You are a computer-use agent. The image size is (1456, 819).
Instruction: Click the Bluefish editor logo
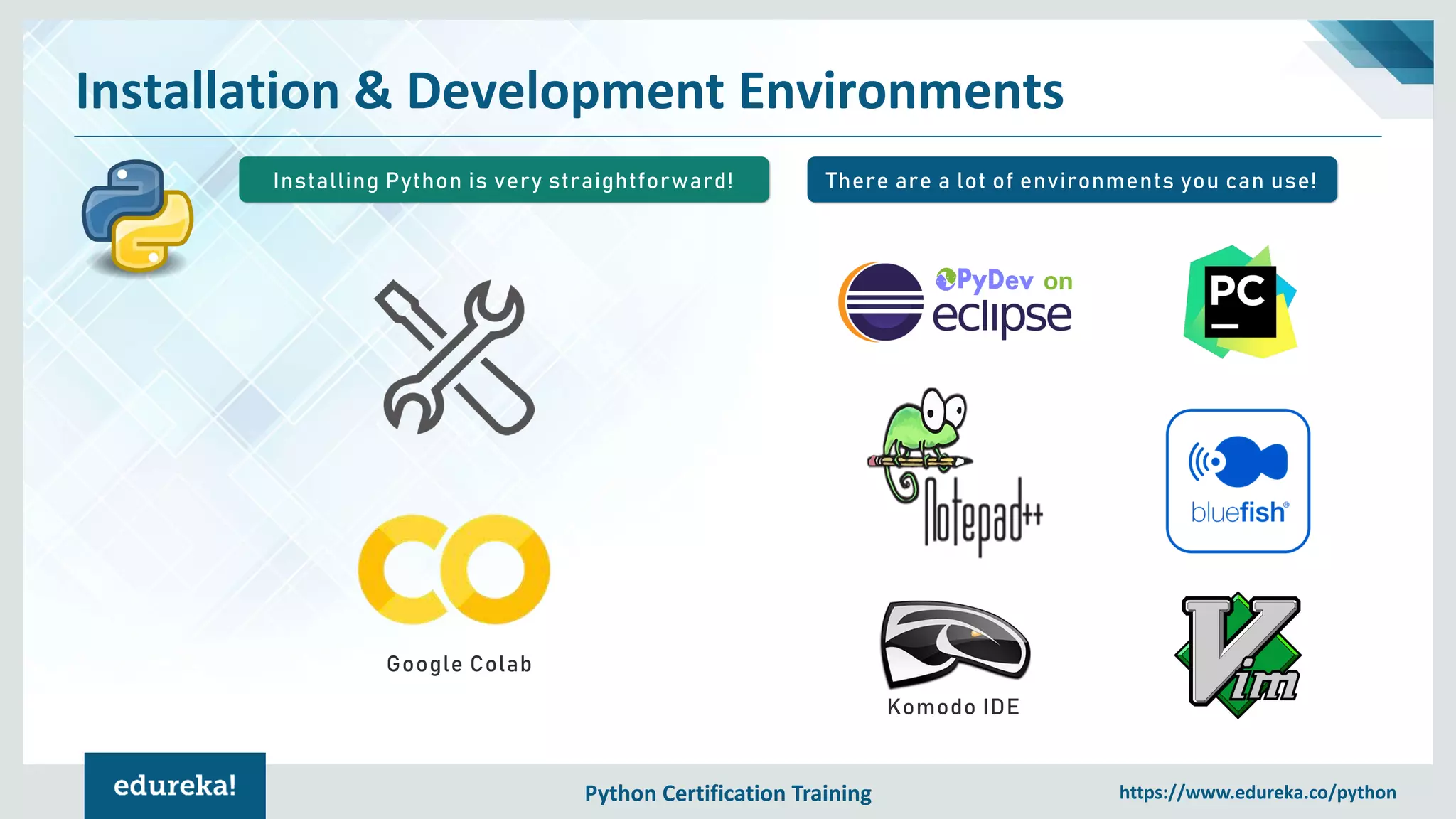[x=1238, y=481]
